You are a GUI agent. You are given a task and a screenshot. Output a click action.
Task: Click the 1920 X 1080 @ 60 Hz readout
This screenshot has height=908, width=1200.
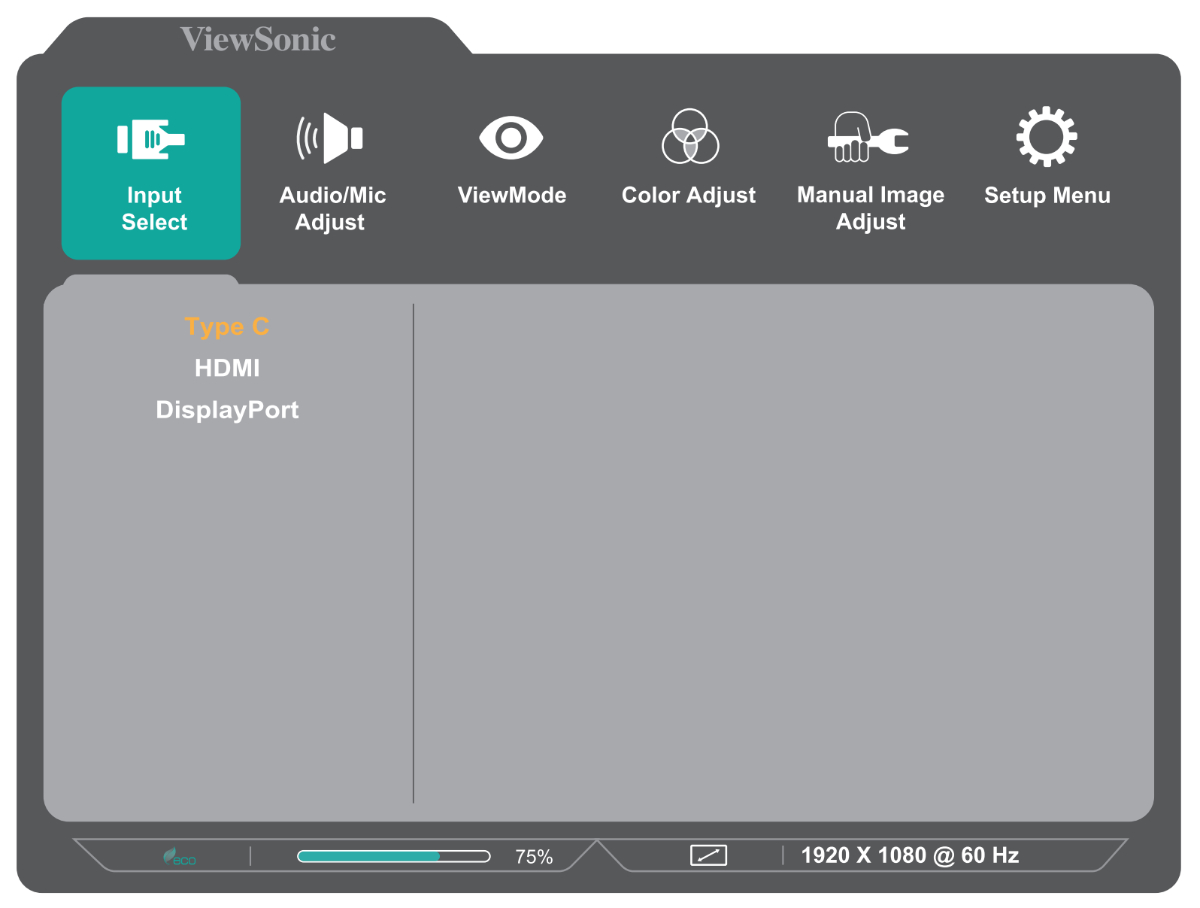pos(909,856)
